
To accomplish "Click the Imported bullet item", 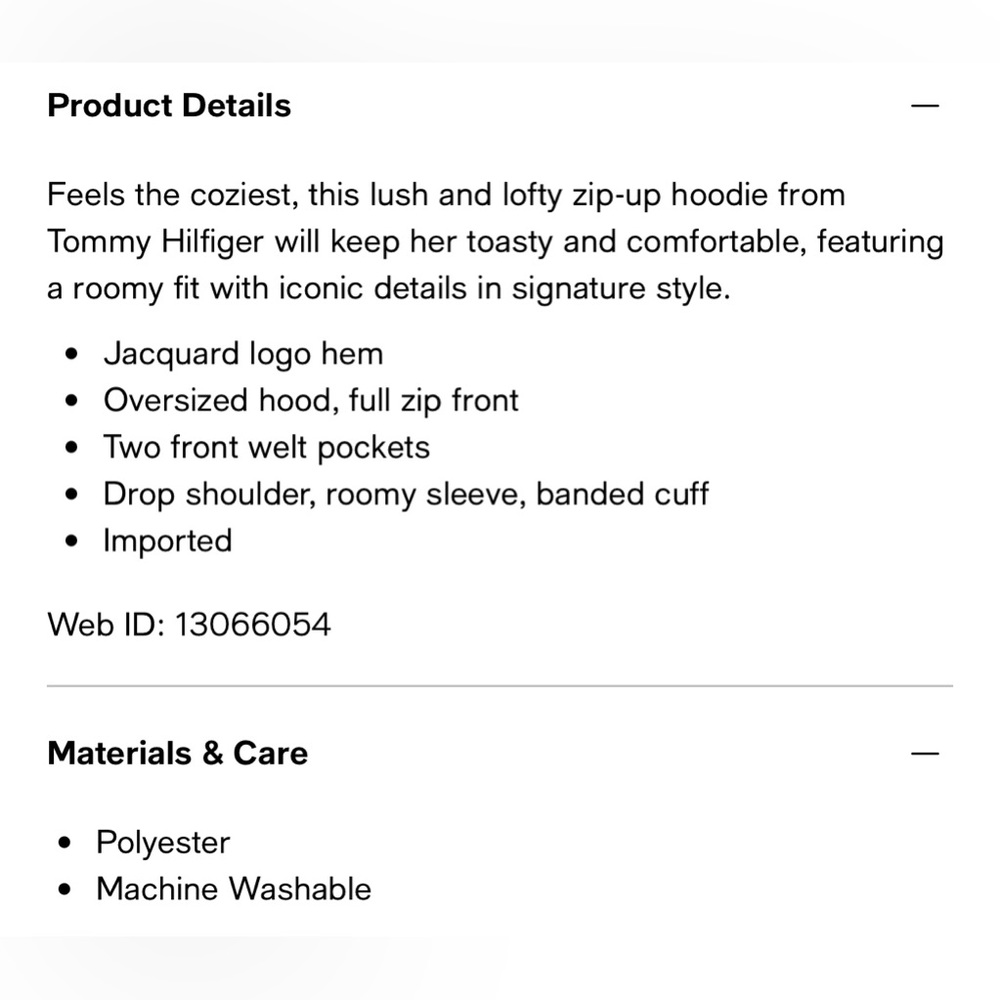I will (x=167, y=541).
